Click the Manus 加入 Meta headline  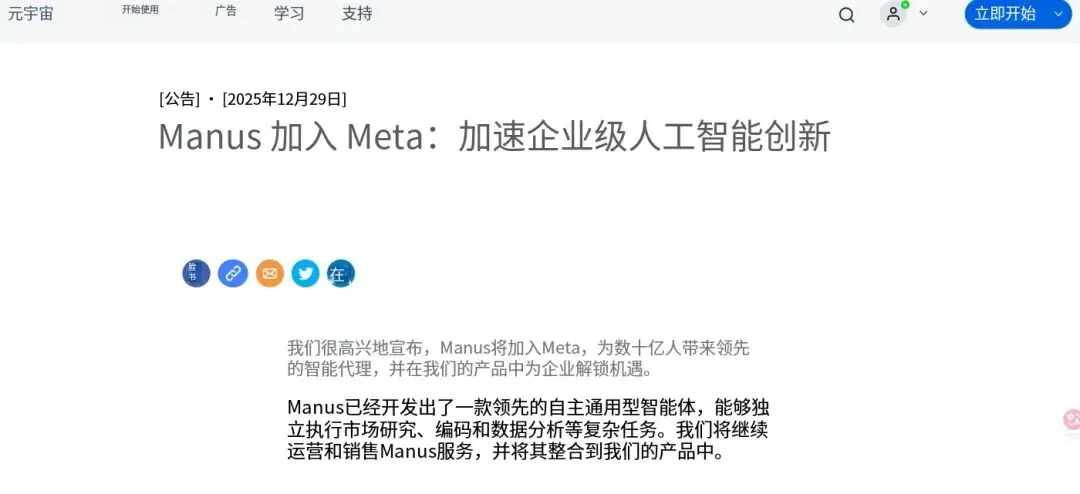(x=495, y=136)
